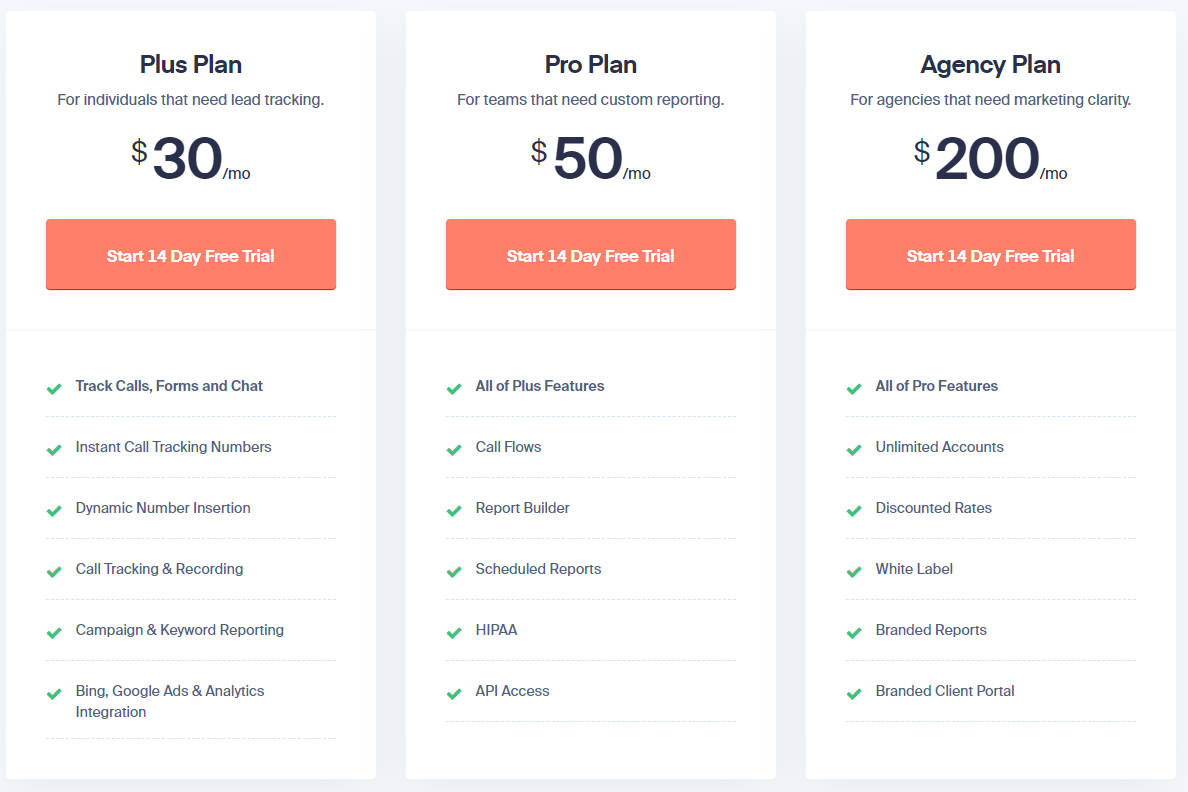
Task: Click checkmark icon next to Dynamic Number Insertion
Action: tap(54, 510)
